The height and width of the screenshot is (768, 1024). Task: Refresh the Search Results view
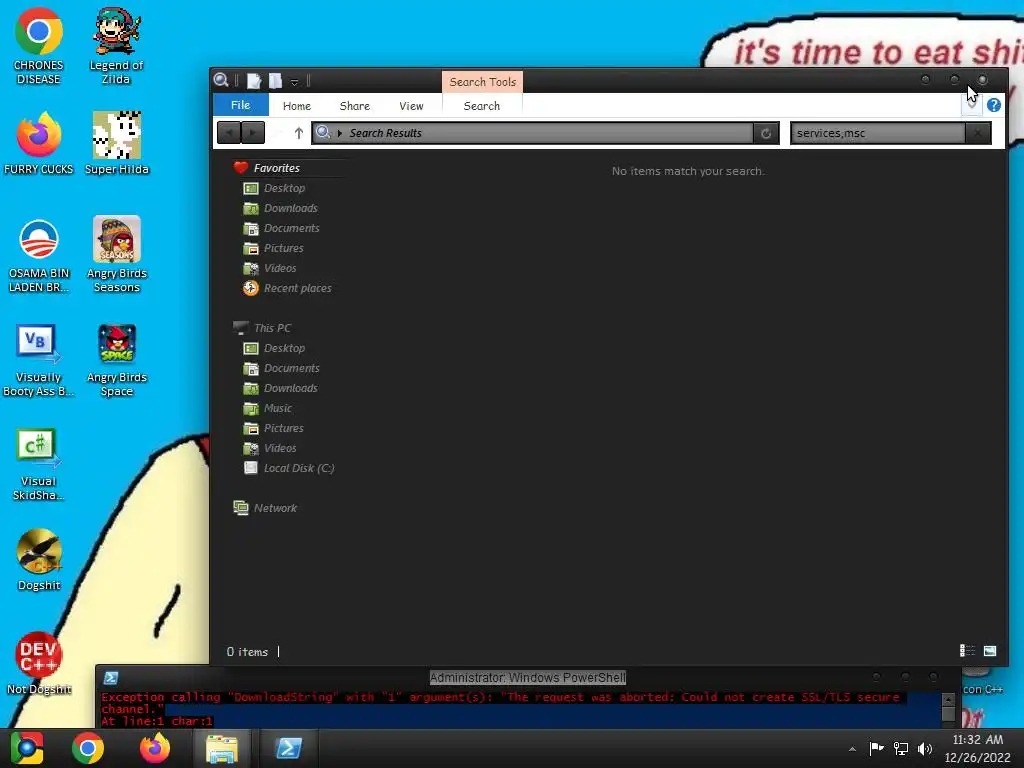(x=765, y=133)
